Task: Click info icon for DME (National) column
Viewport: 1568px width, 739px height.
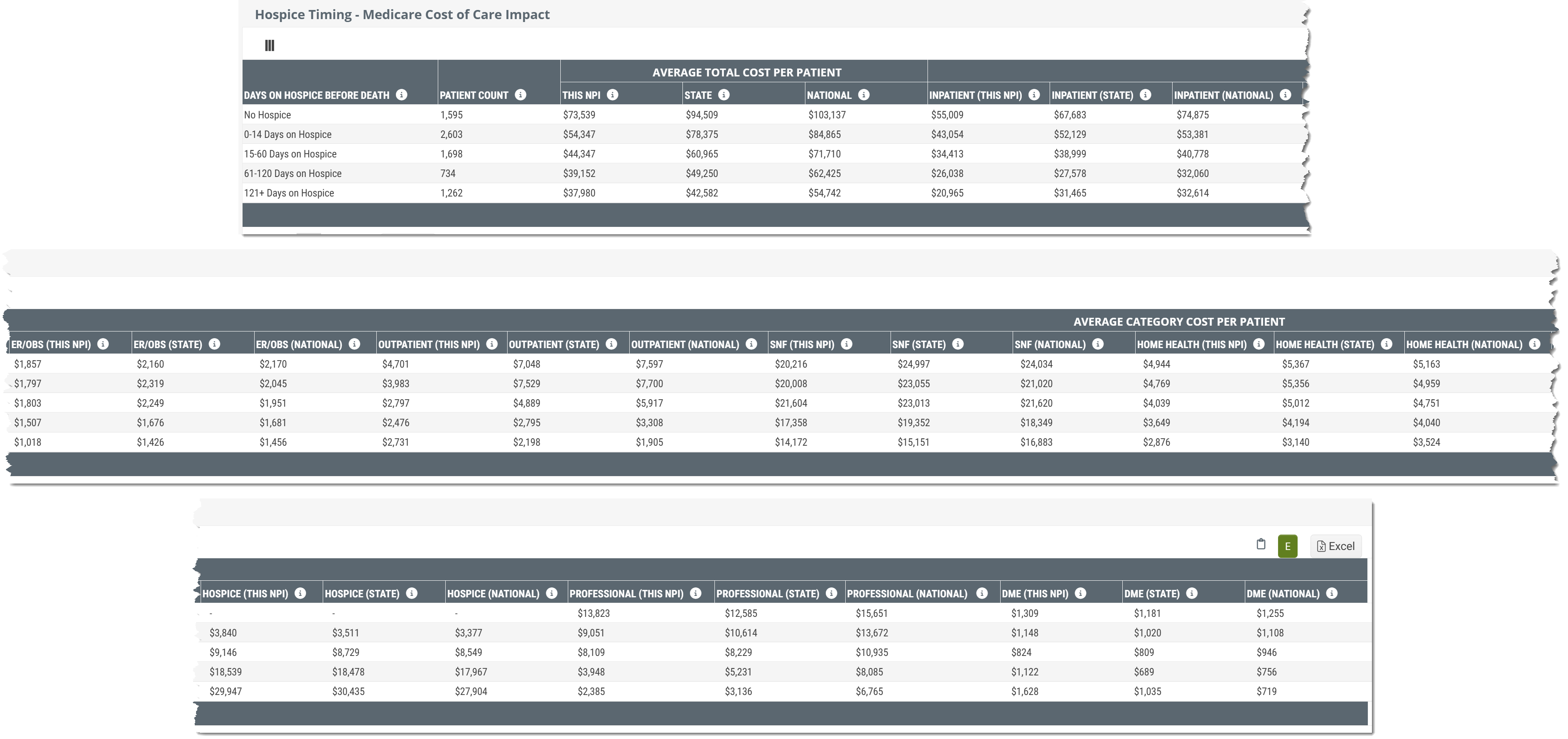Action: click(1332, 594)
